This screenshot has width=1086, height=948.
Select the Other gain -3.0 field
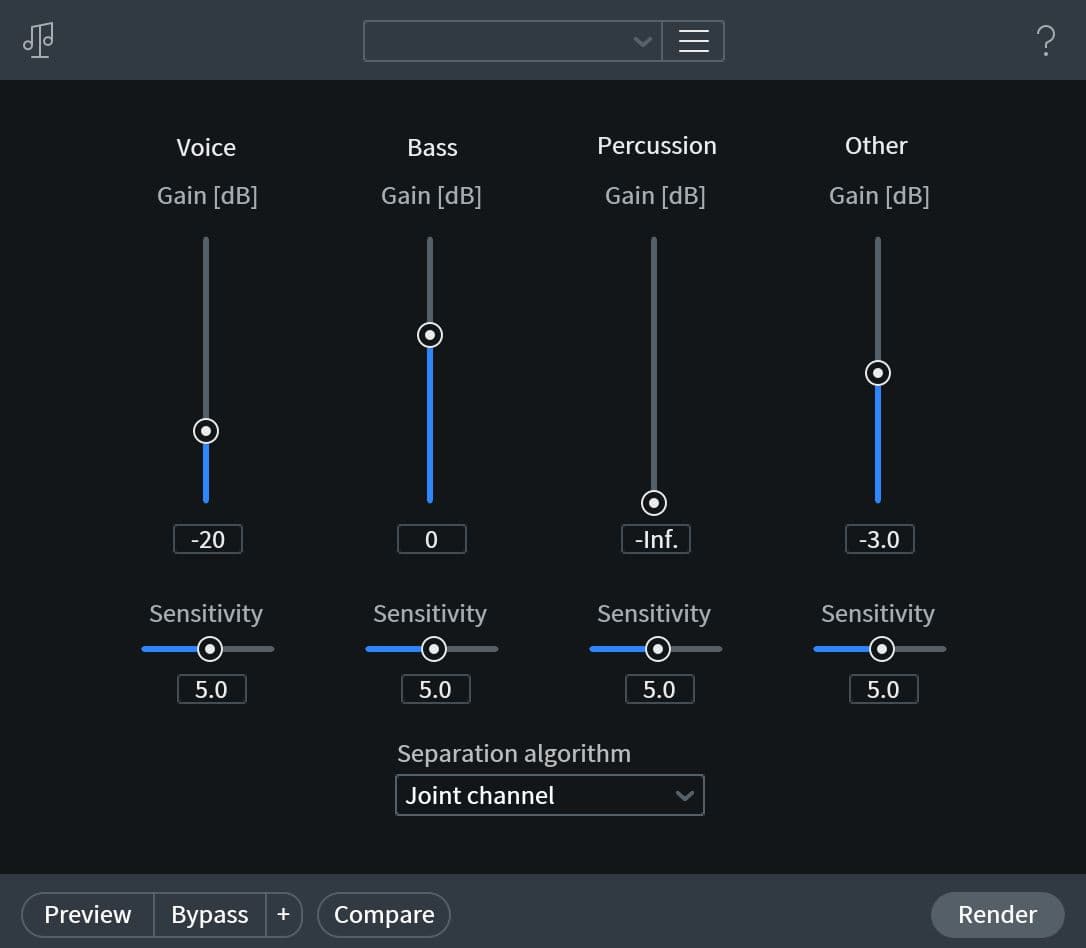pyautogui.click(x=879, y=539)
